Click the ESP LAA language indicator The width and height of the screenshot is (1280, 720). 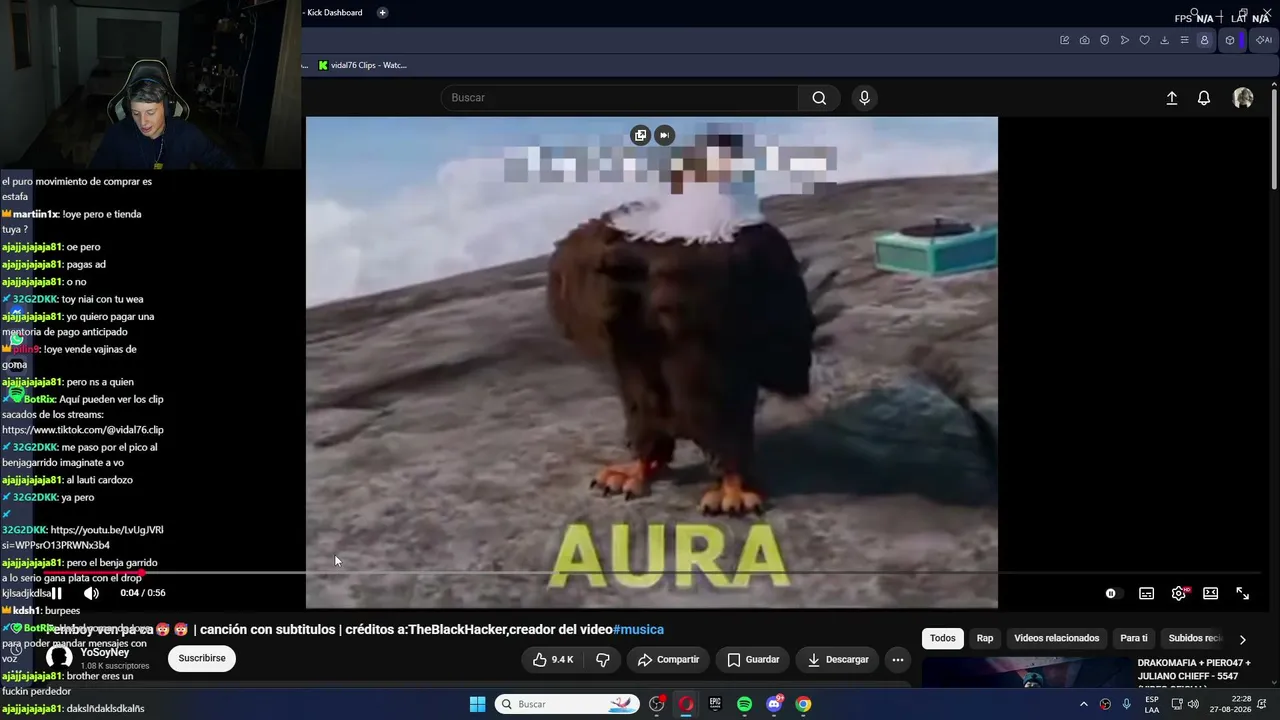coord(1152,704)
